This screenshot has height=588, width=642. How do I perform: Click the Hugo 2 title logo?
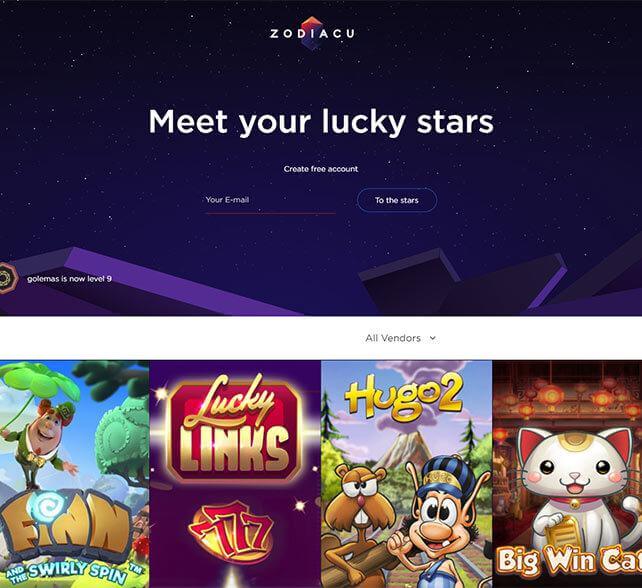[405, 396]
